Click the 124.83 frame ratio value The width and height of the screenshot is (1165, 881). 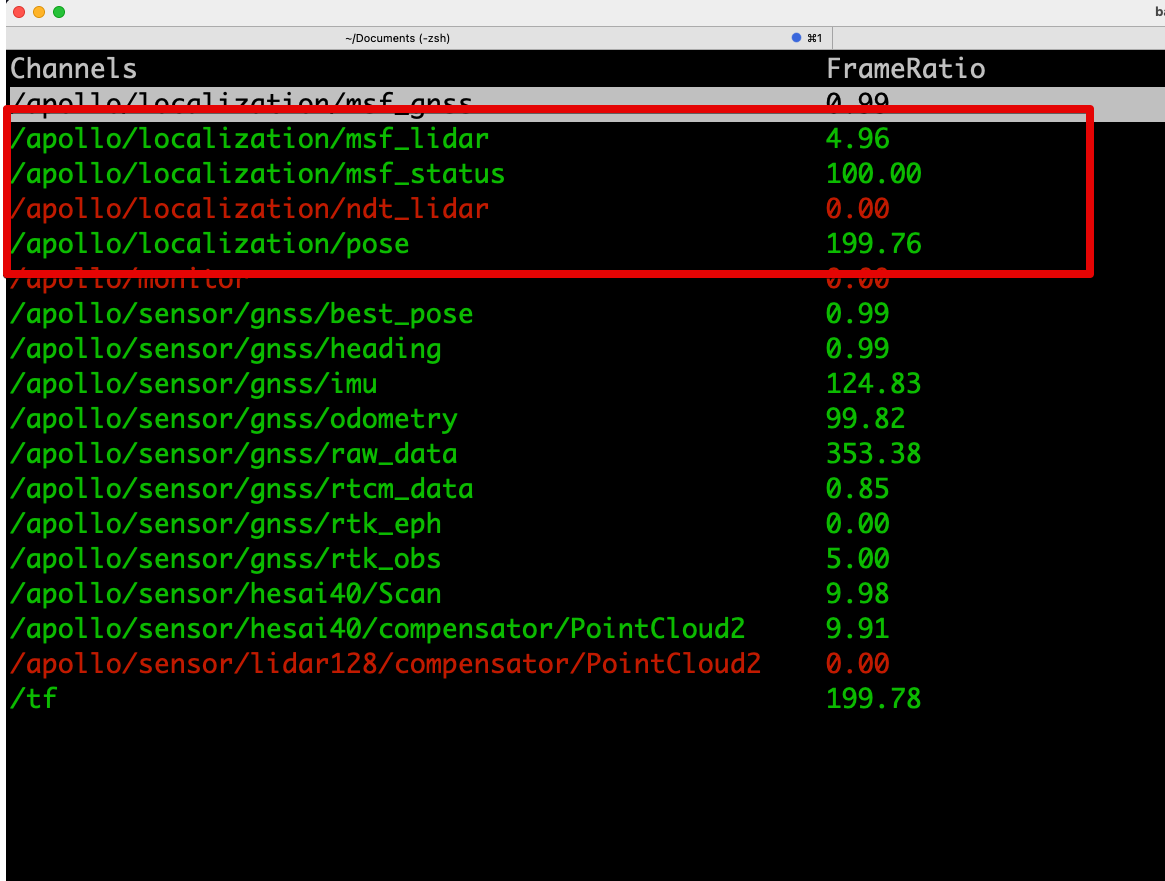[x=874, y=384]
